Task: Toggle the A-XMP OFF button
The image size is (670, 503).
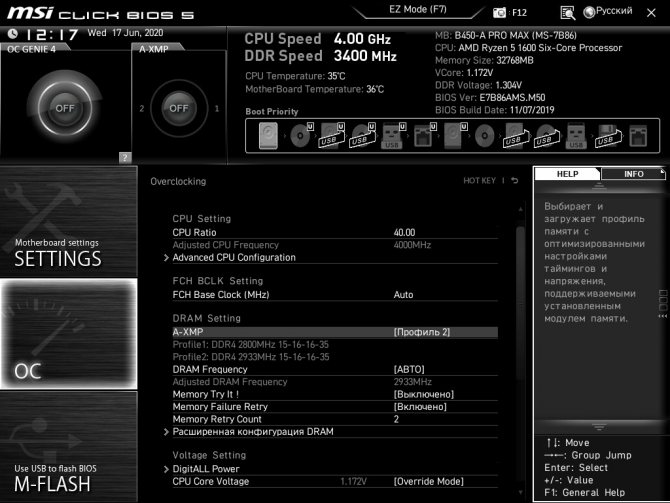Action: (x=178, y=107)
